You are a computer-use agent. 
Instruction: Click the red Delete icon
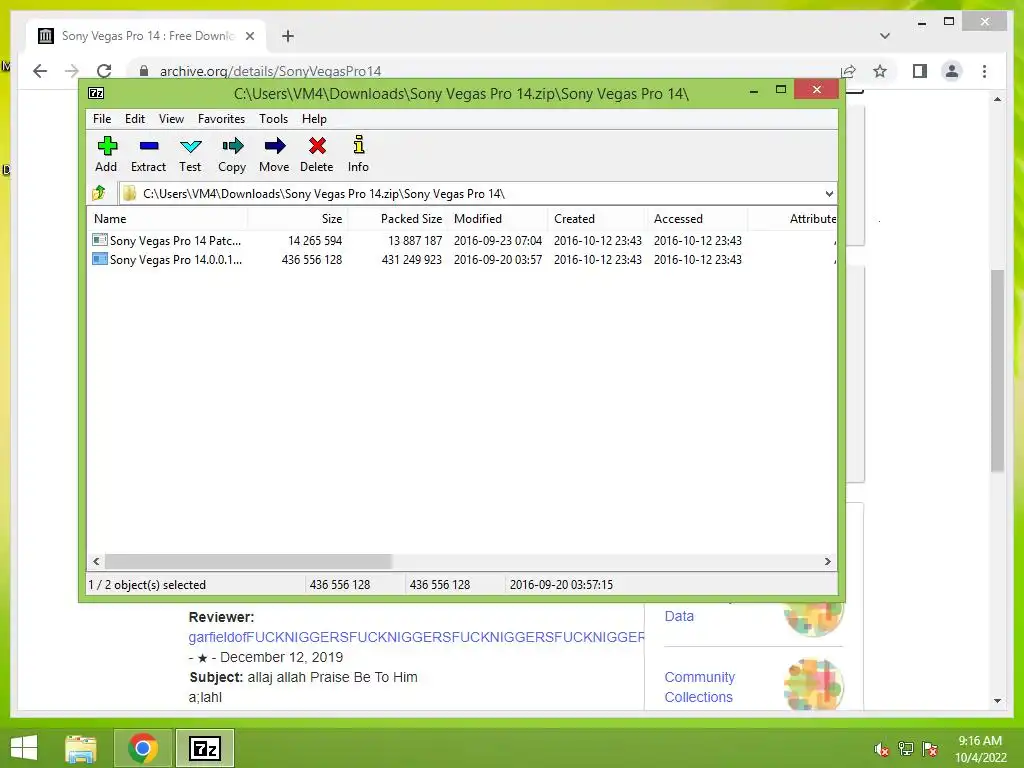click(317, 146)
